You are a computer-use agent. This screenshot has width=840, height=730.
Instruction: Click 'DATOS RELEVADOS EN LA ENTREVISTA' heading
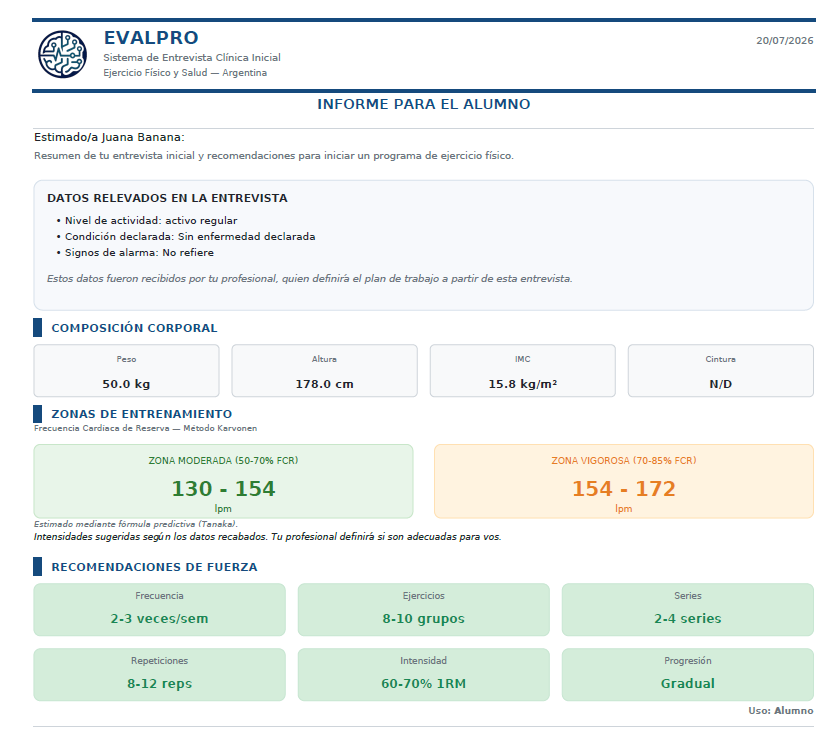click(x=167, y=198)
